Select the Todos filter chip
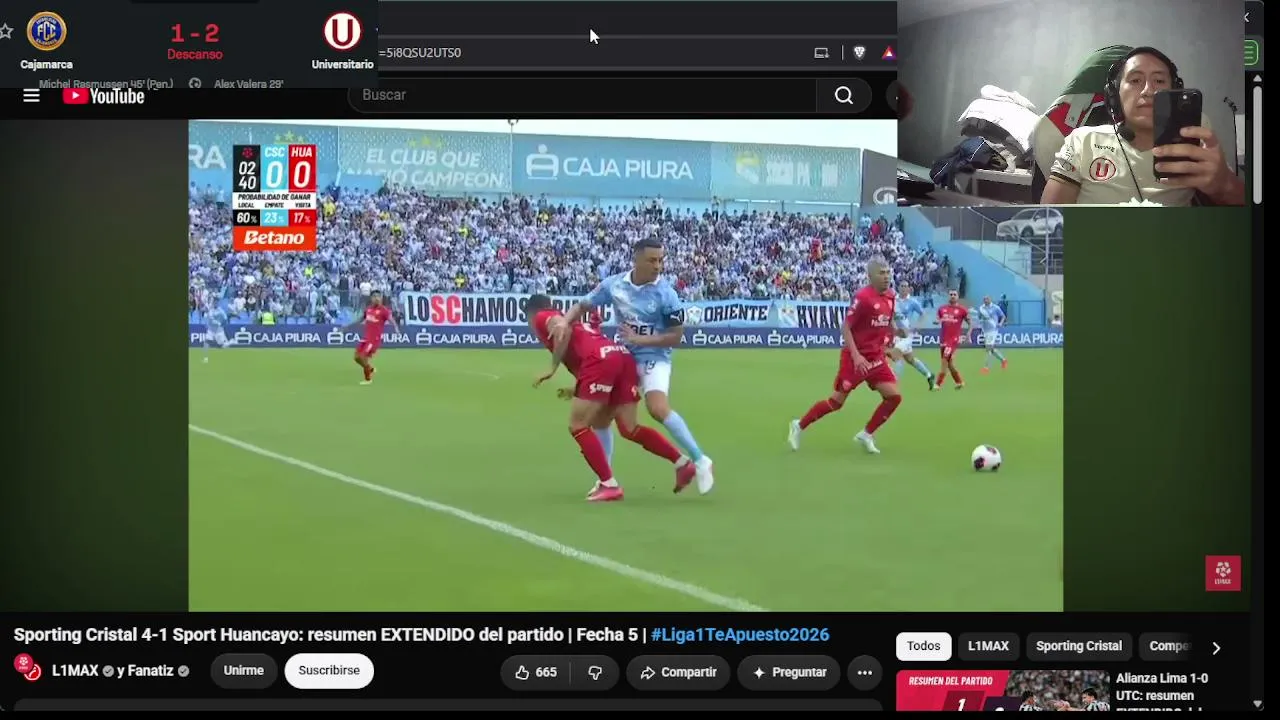Image resolution: width=1280 pixels, height=720 pixels. pyautogui.click(x=923, y=646)
